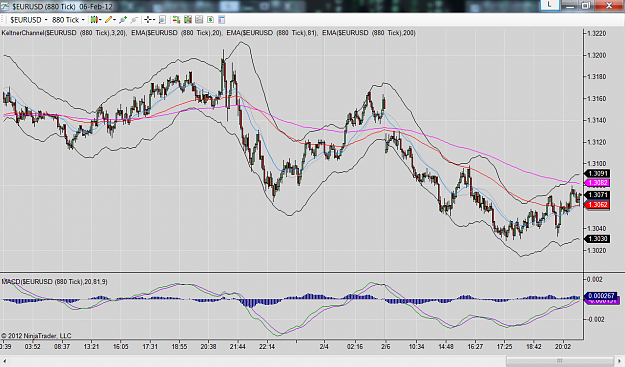This screenshot has width=625, height=367.
Task: Expand the chart style dropdown arrow
Action: coord(100,20)
